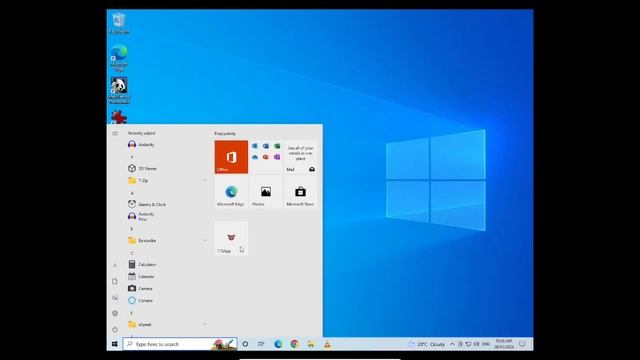Open Microsoft Store tile
The height and width of the screenshot is (360, 640).
point(300,192)
